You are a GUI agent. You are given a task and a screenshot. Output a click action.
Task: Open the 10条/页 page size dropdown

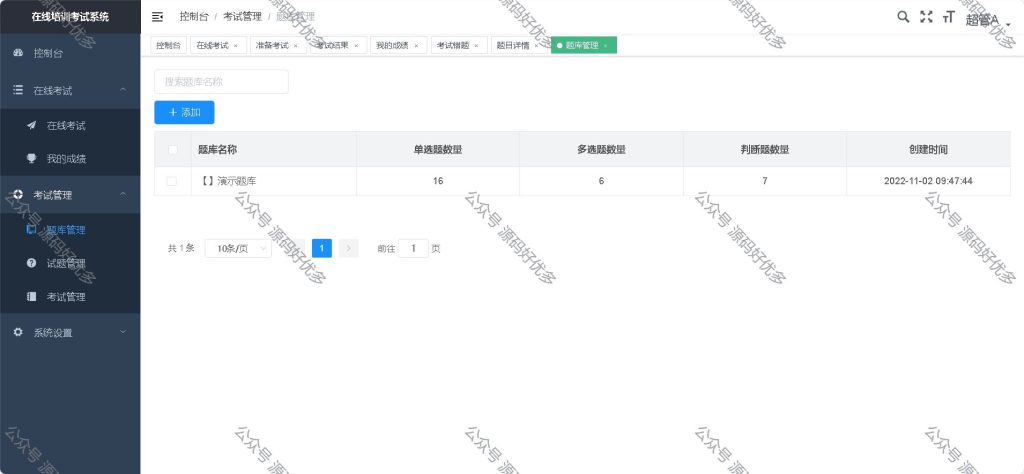238,248
